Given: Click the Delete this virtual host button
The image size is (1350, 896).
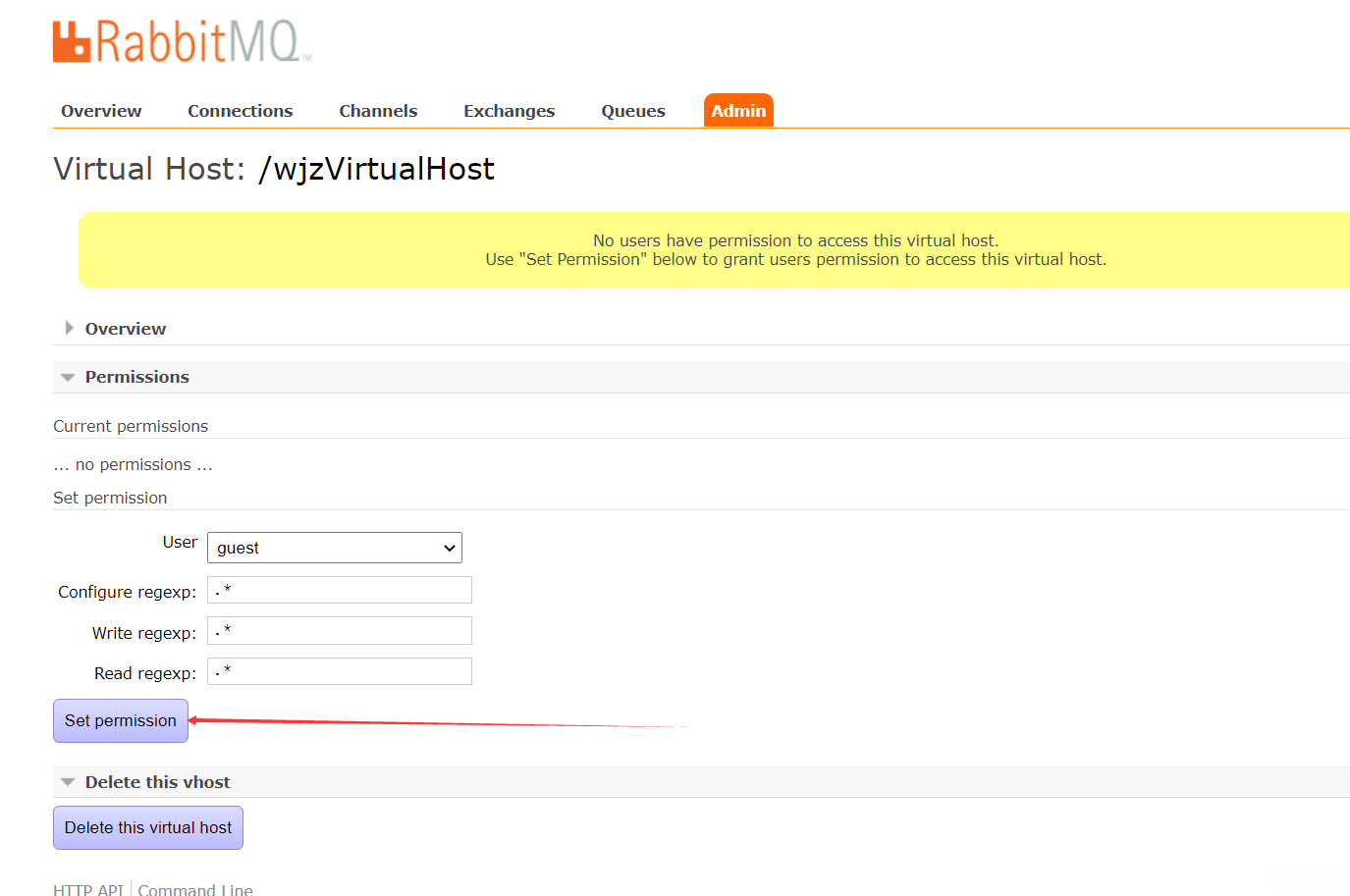Looking at the screenshot, I should 148,827.
